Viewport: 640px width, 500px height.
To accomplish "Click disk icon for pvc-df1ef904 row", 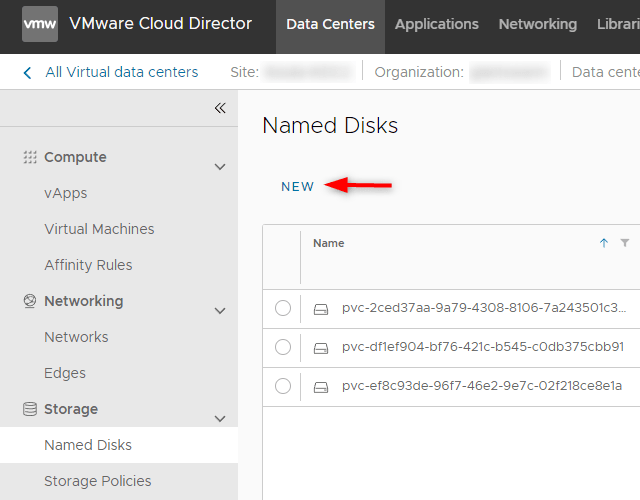I will coord(321,348).
